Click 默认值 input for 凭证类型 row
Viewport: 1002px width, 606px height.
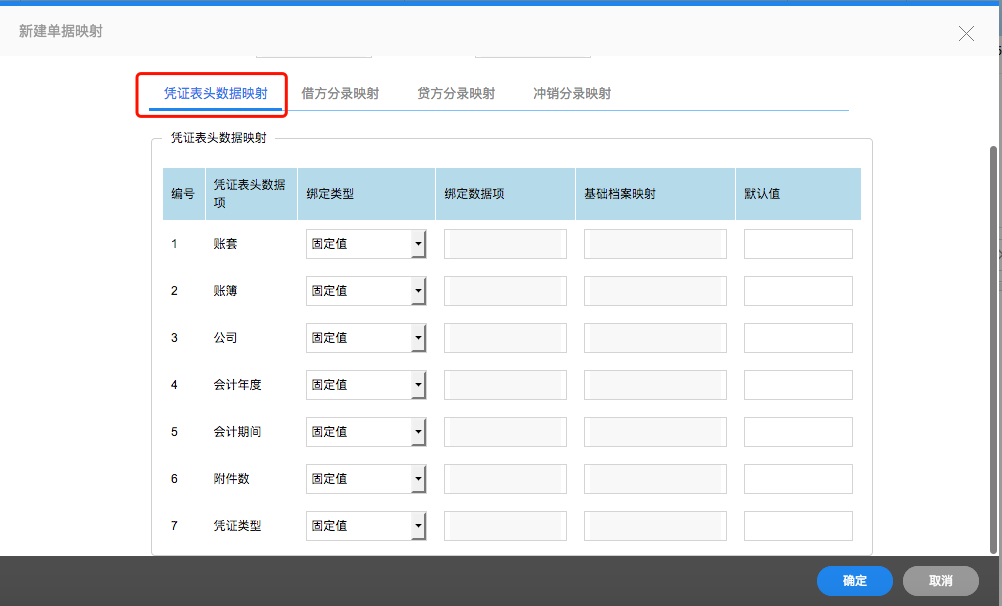point(798,526)
